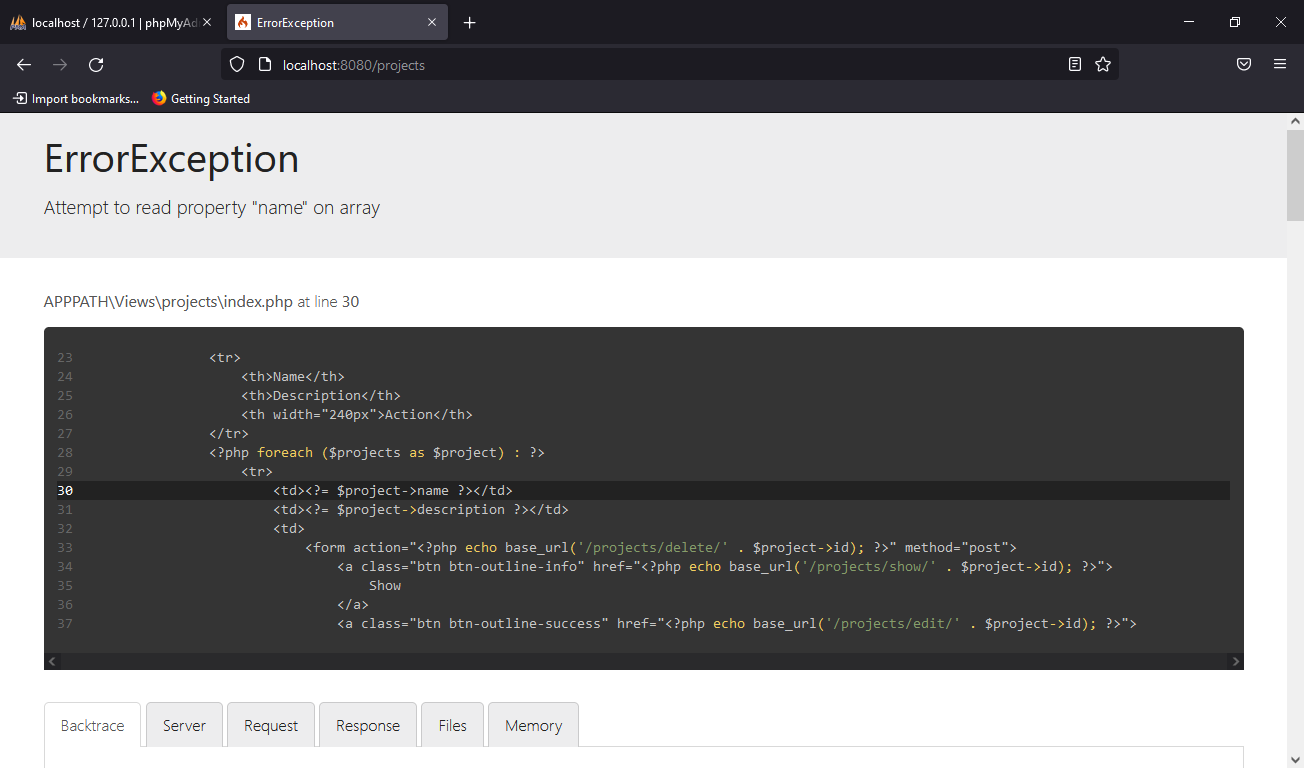Open the shield tracking protection icon
The height and width of the screenshot is (768, 1304).
pyautogui.click(x=237, y=64)
